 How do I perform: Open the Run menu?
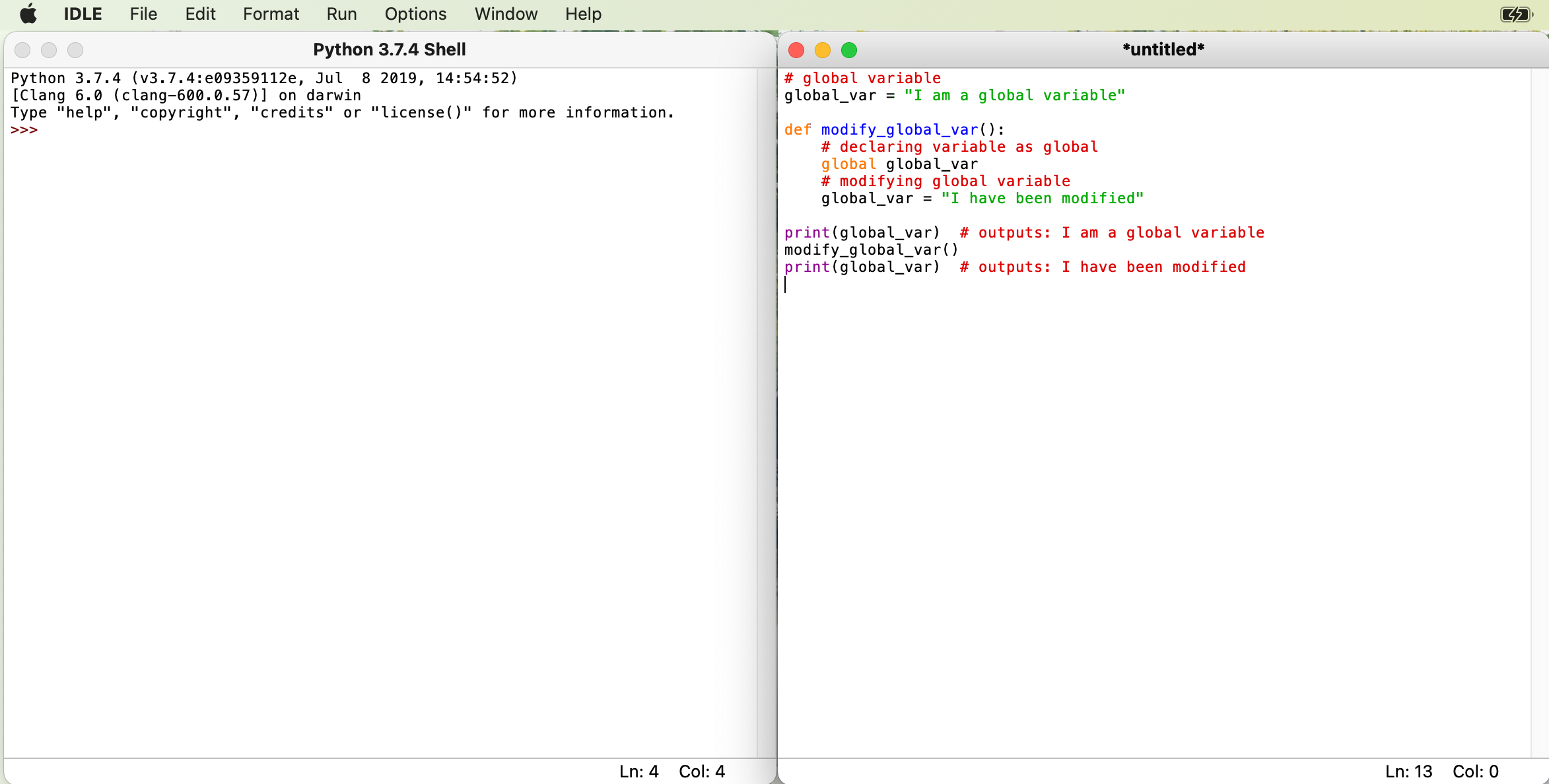click(x=341, y=14)
